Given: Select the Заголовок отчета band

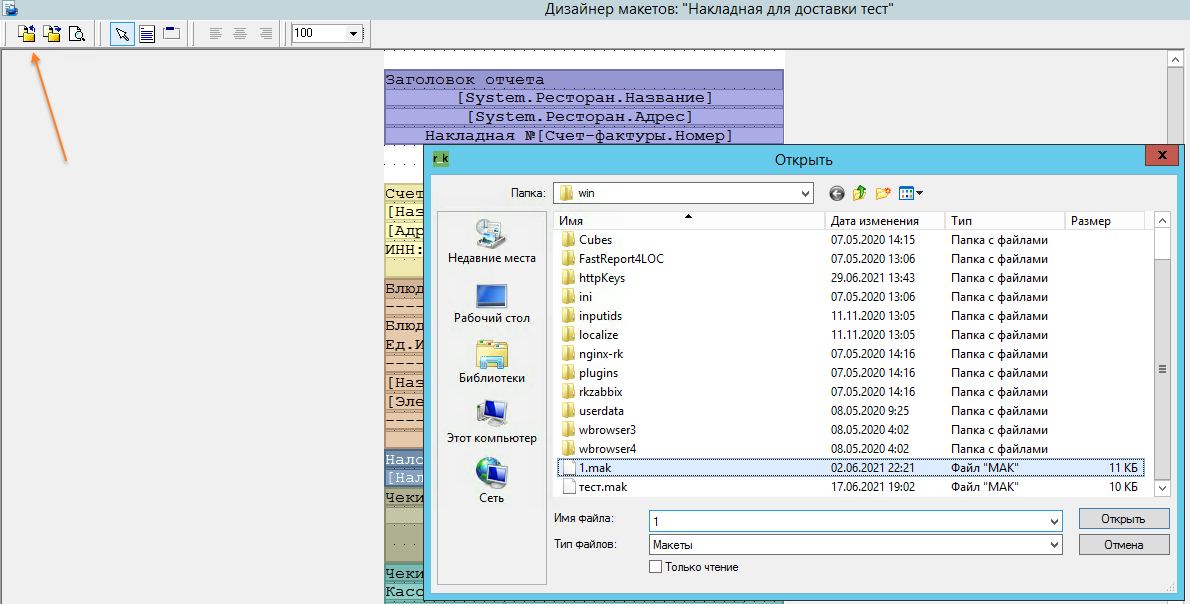Looking at the screenshot, I should pos(584,80).
